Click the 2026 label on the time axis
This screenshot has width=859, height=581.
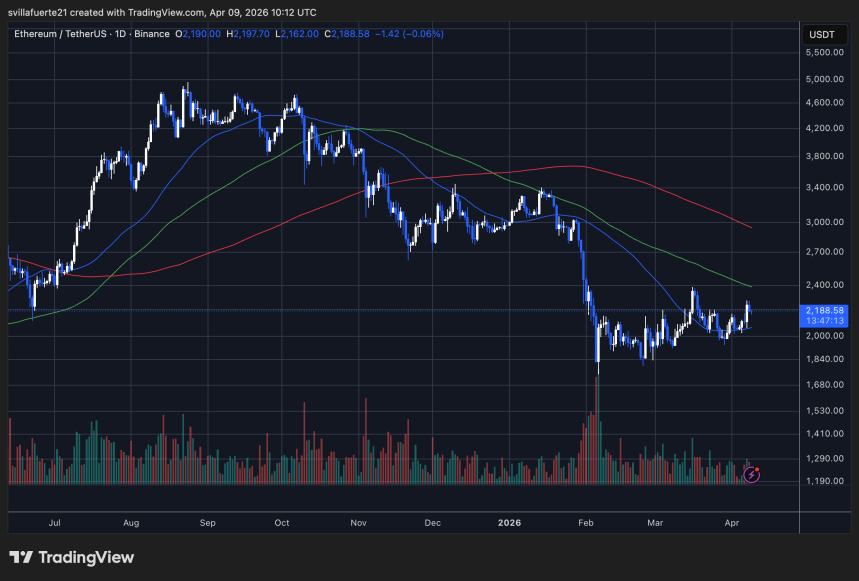(509, 523)
